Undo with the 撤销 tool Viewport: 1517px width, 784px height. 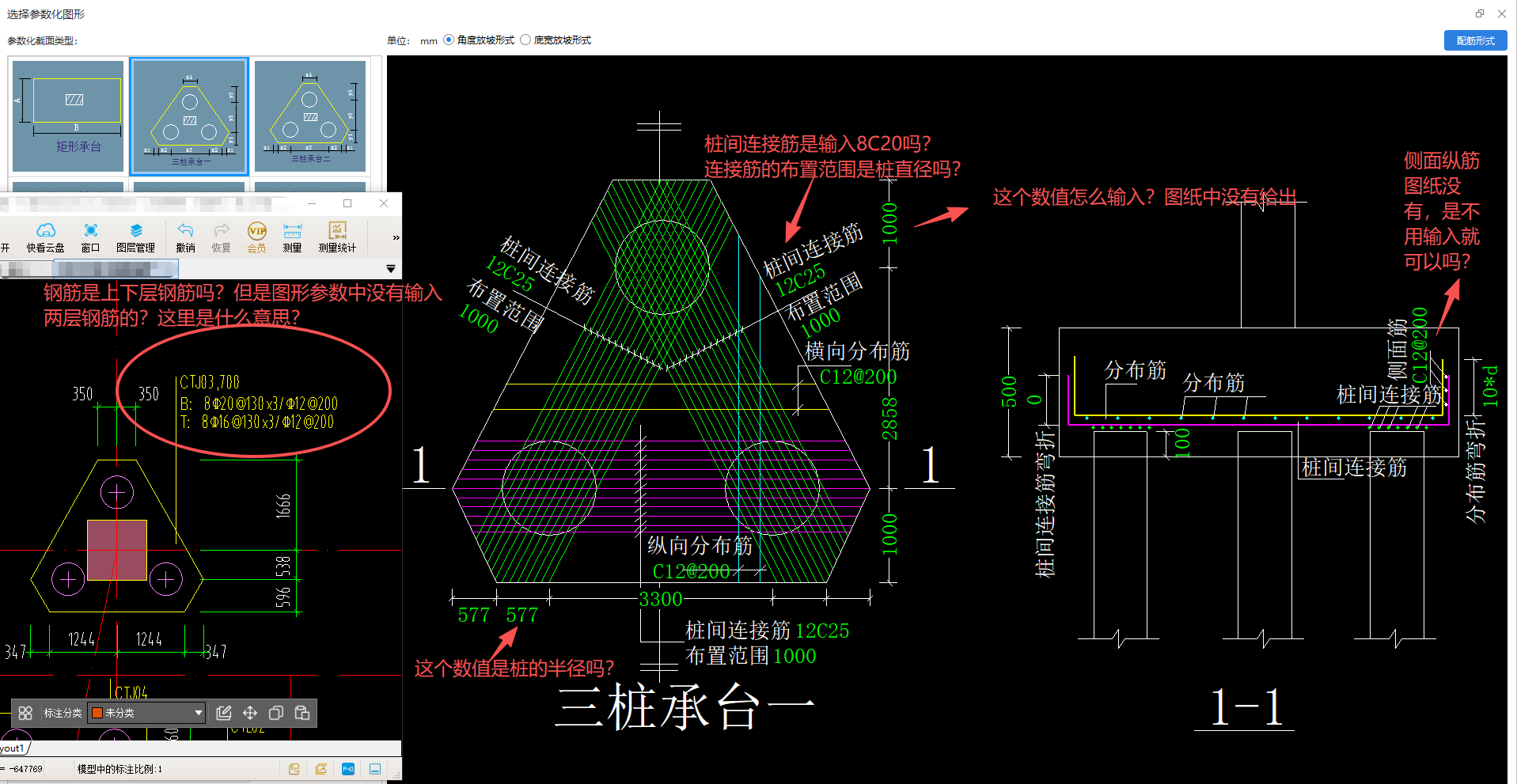184,237
